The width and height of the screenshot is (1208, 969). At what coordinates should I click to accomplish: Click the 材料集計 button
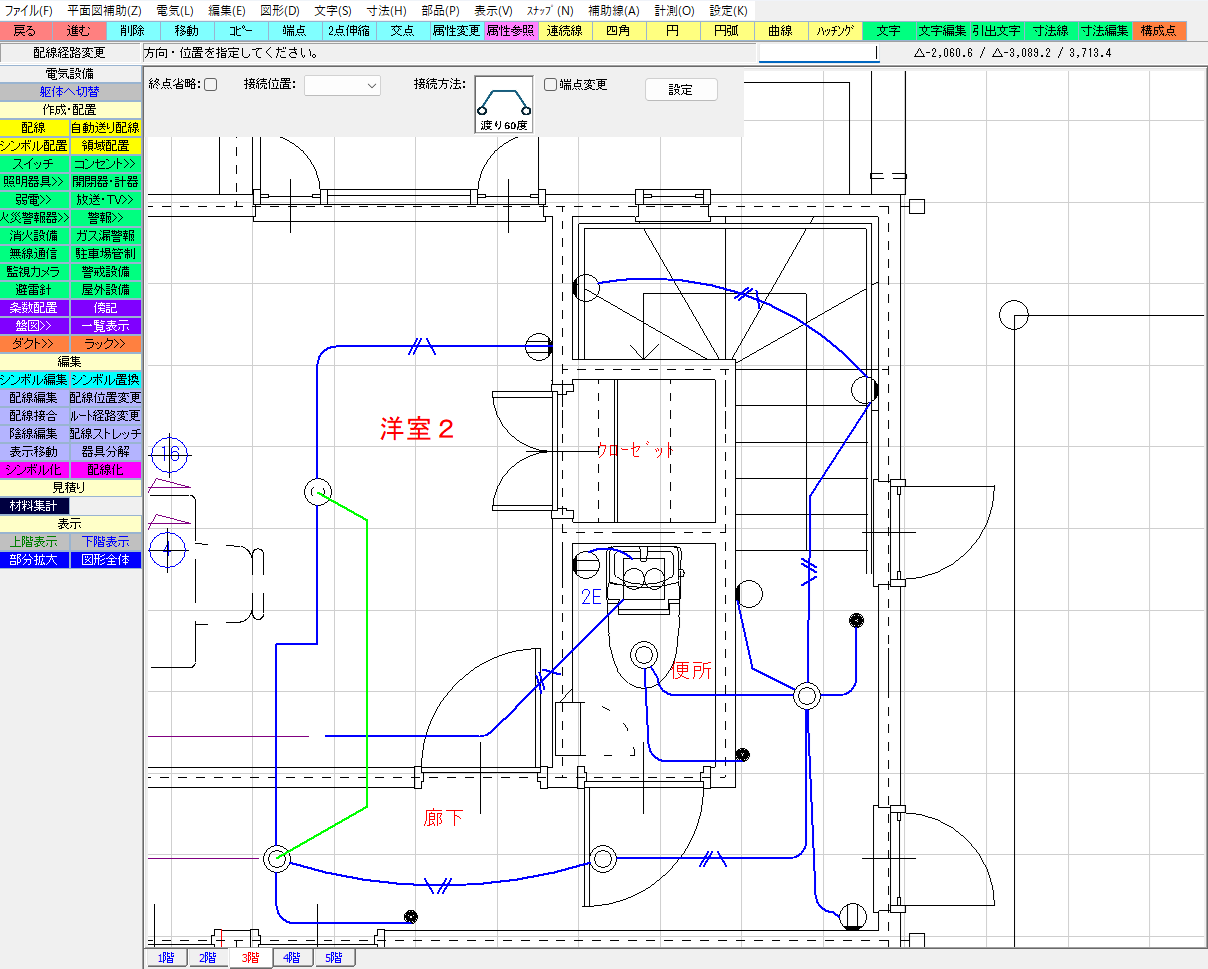[x=35, y=506]
